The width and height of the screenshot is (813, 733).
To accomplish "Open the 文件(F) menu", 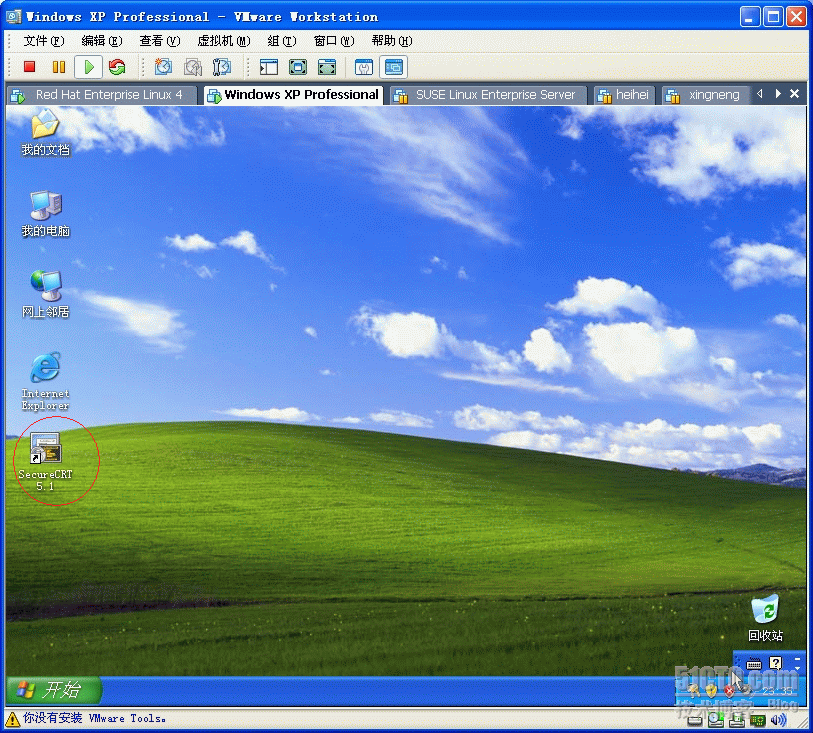I will (44, 41).
